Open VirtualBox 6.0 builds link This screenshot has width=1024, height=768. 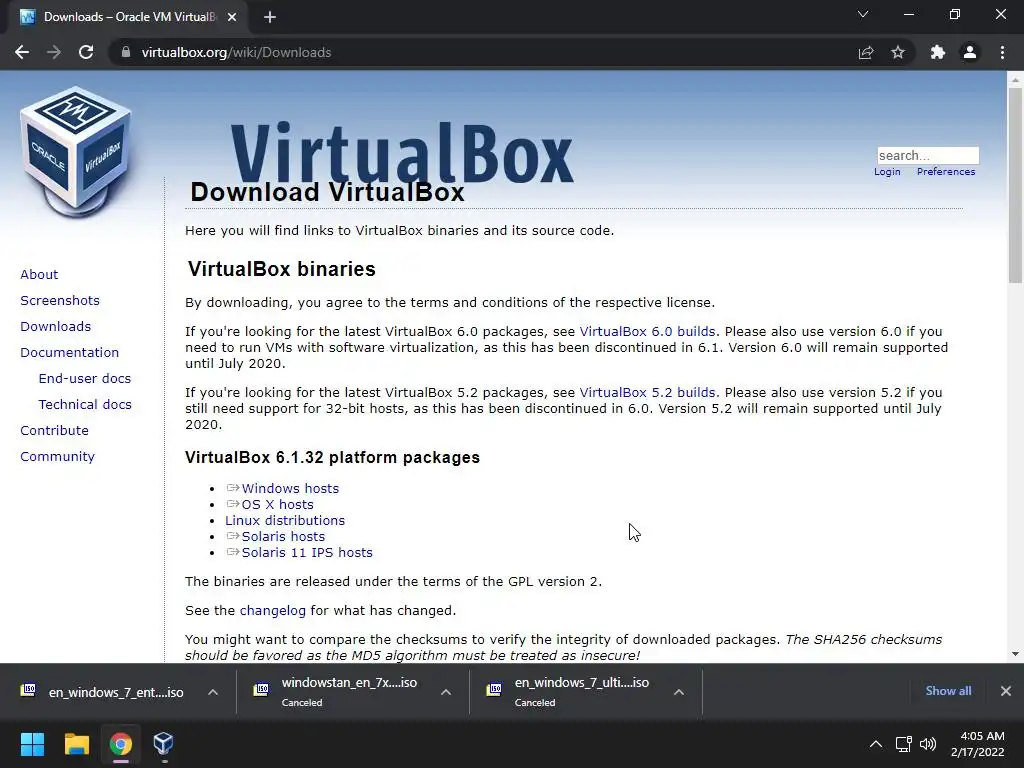(x=647, y=332)
